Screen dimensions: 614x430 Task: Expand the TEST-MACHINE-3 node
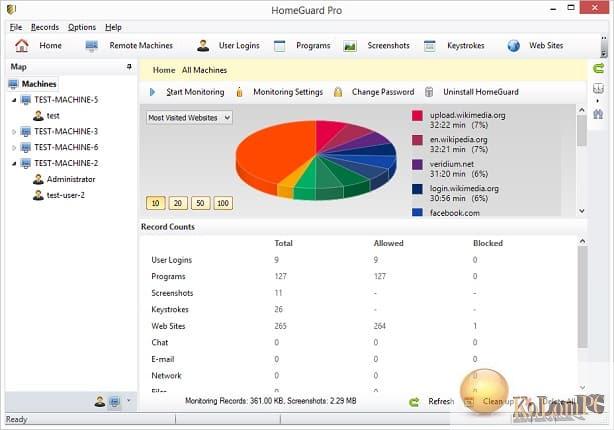click(14, 132)
